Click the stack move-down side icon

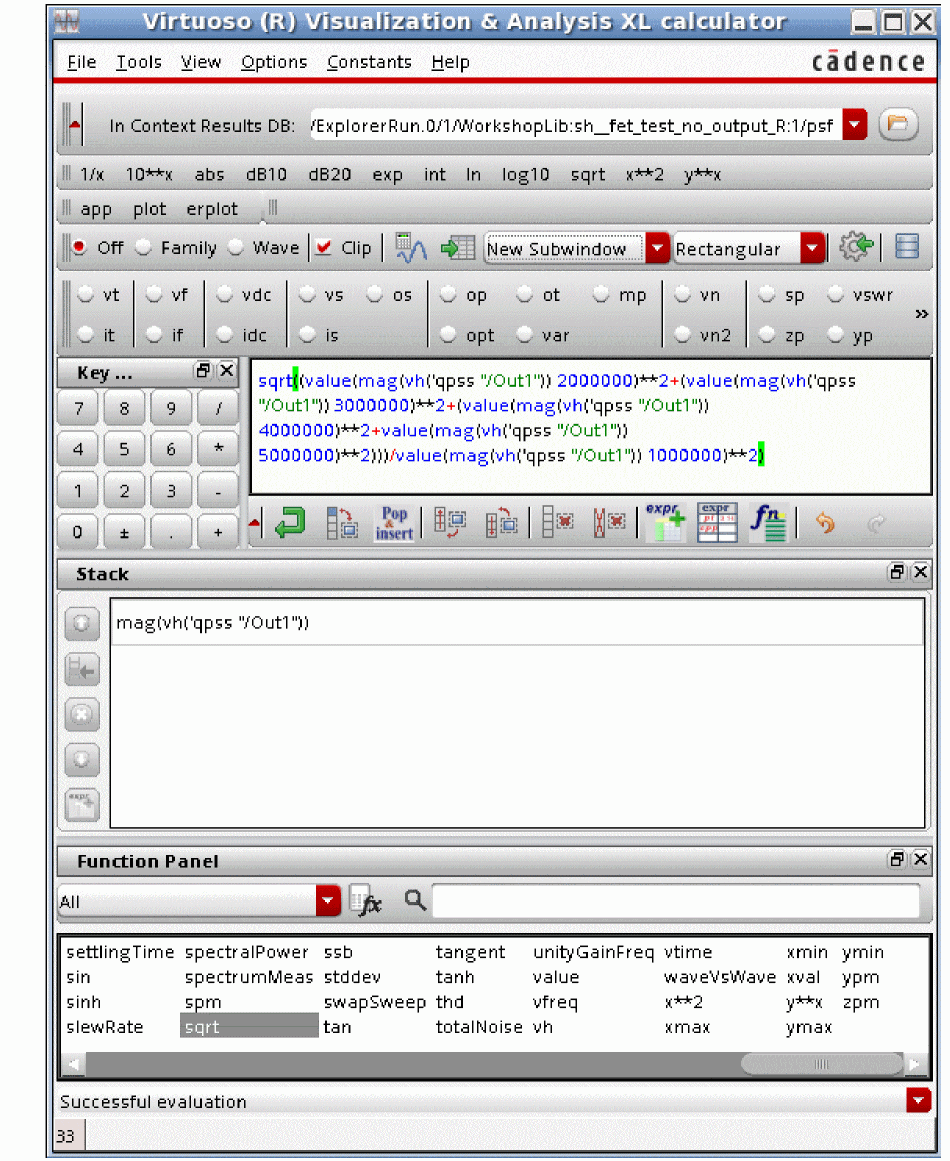[81, 760]
